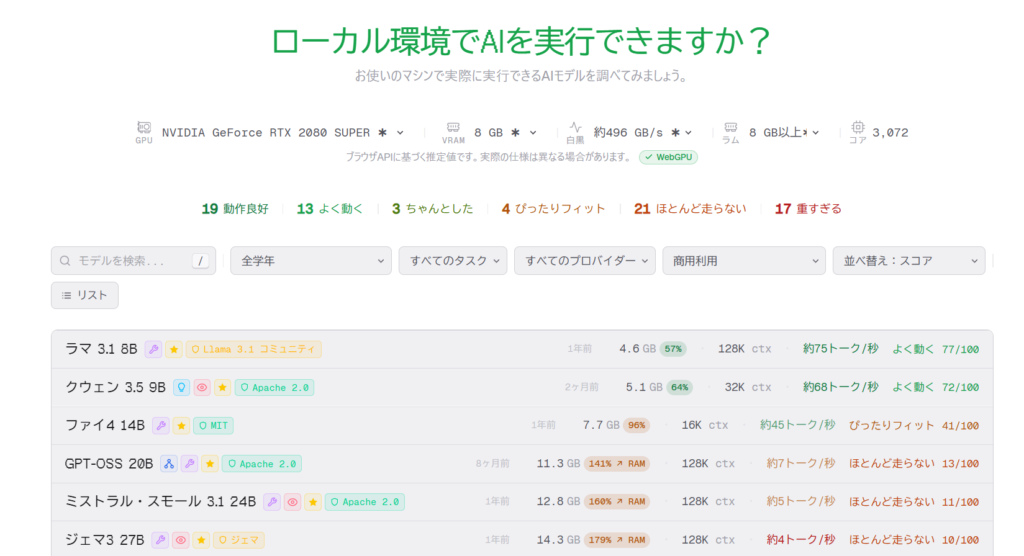The width and height of the screenshot is (1024, 556).
Task: Click the wrench icon on the ラマ 3.1 8B row
Action: [x=153, y=349]
